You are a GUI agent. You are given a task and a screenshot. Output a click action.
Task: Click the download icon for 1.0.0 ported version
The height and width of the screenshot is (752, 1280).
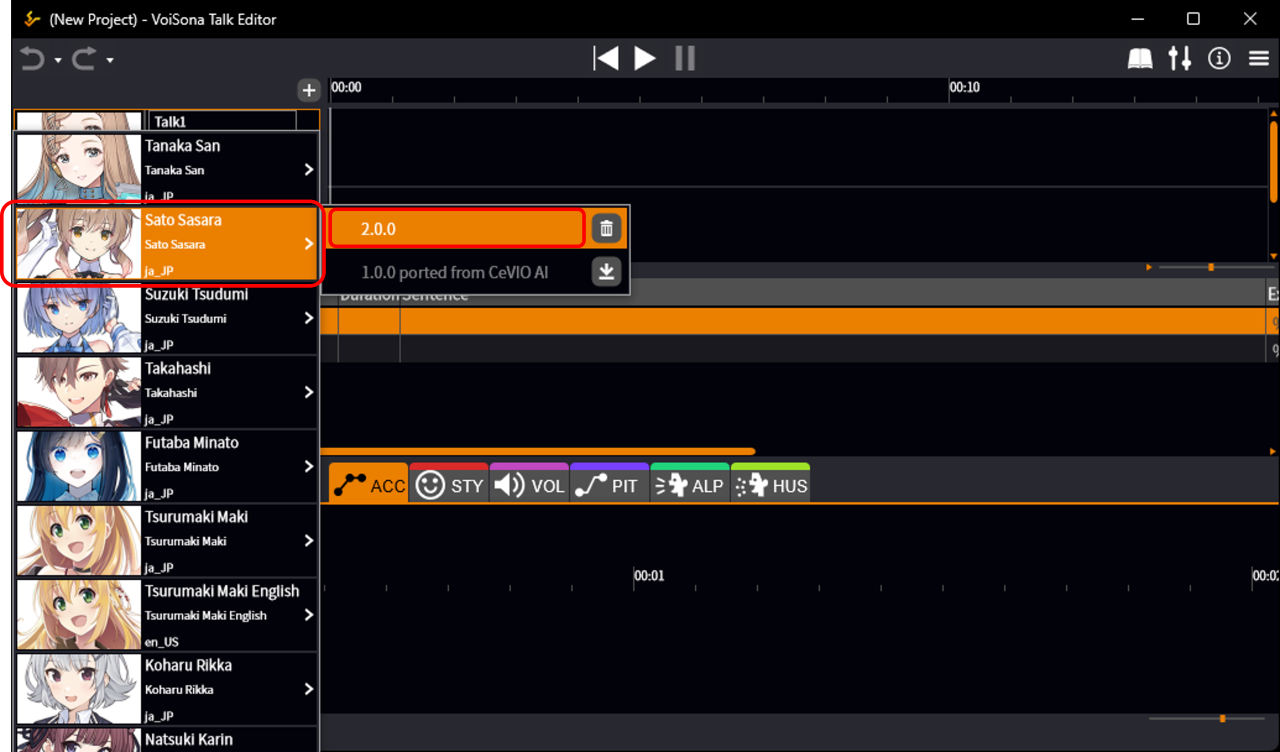605,271
